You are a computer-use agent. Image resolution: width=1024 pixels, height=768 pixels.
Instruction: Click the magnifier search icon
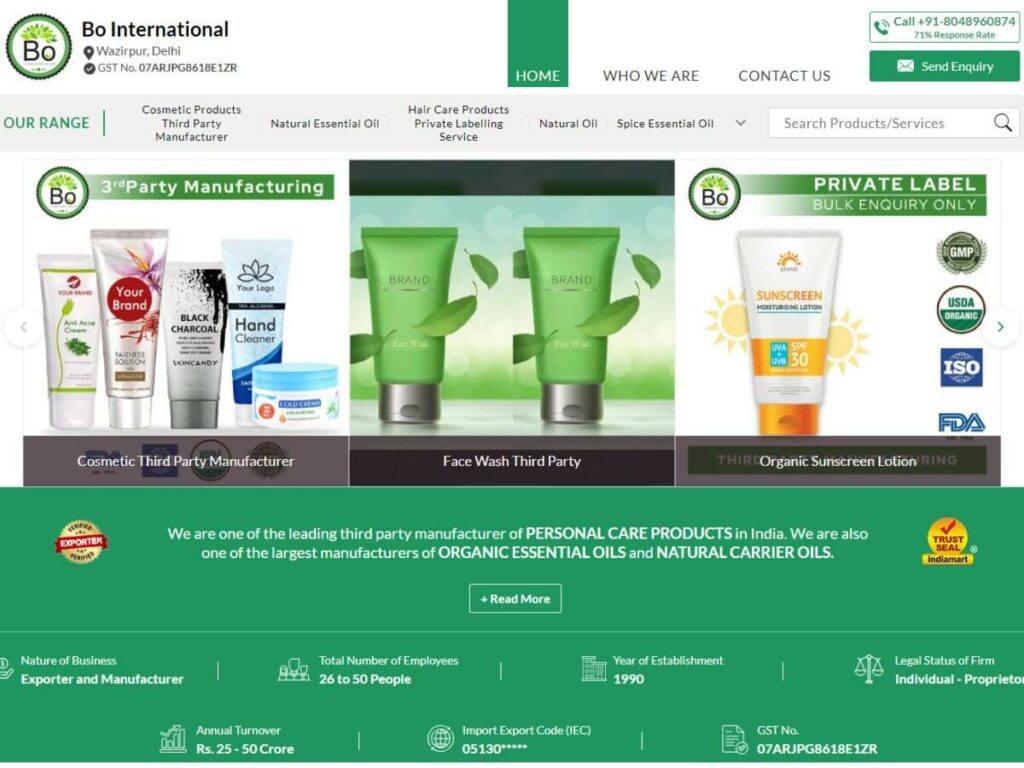(x=1002, y=122)
